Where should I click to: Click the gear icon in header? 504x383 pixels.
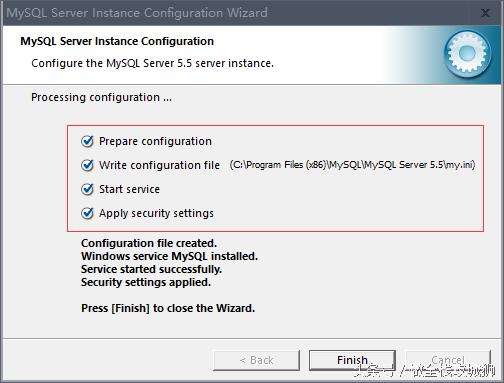point(467,53)
